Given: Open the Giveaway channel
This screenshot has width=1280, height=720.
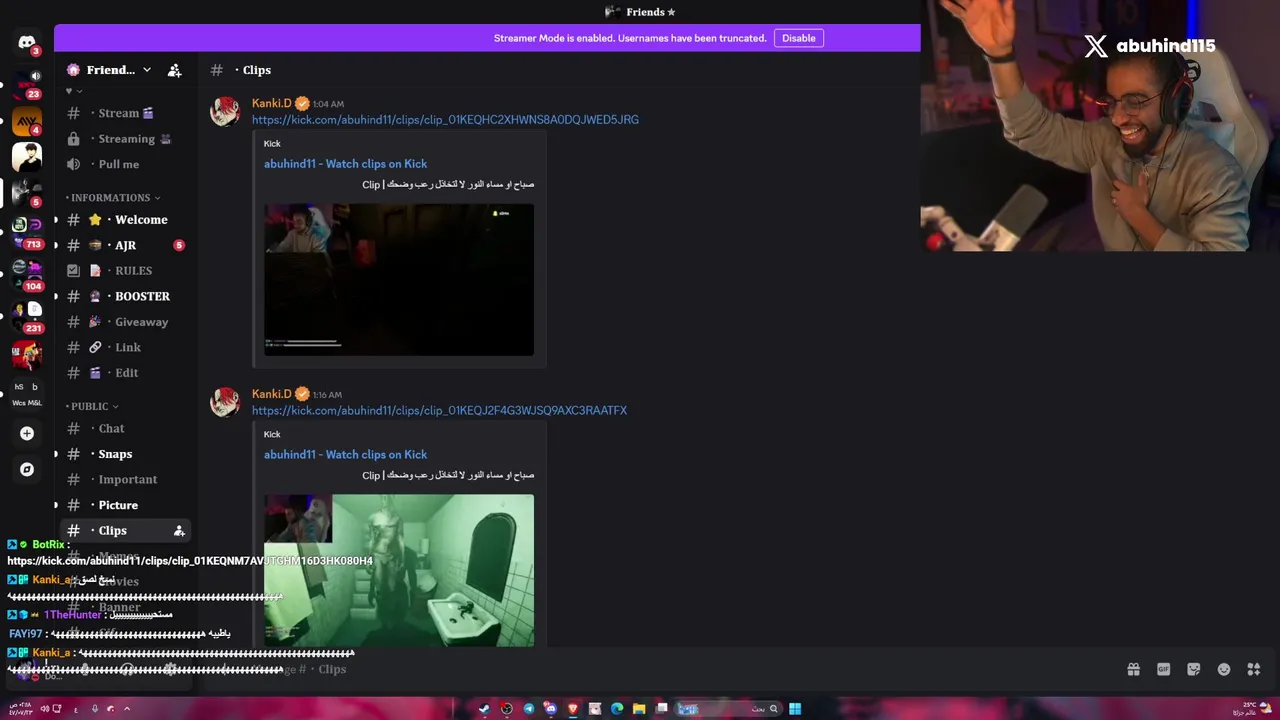Looking at the screenshot, I should [126, 322].
